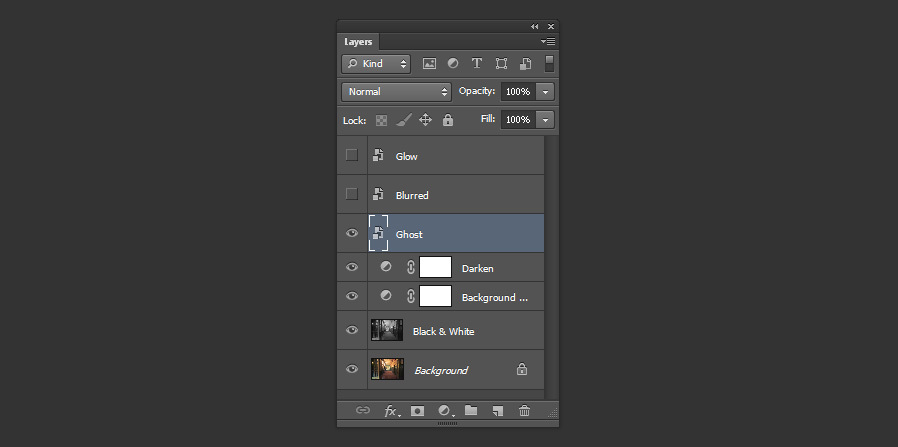Viewport: 898px width, 447px height.
Task: Hide the Ghost layer eye
Action: 352,233
